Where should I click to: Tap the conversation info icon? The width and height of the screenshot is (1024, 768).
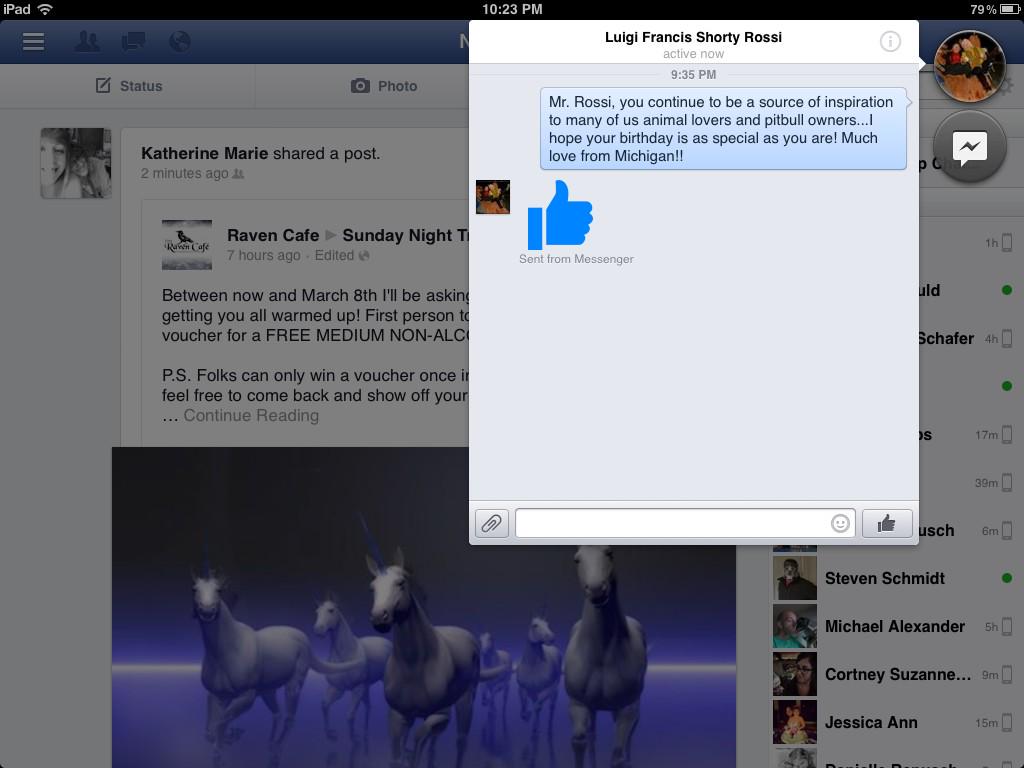coord(890,42)
